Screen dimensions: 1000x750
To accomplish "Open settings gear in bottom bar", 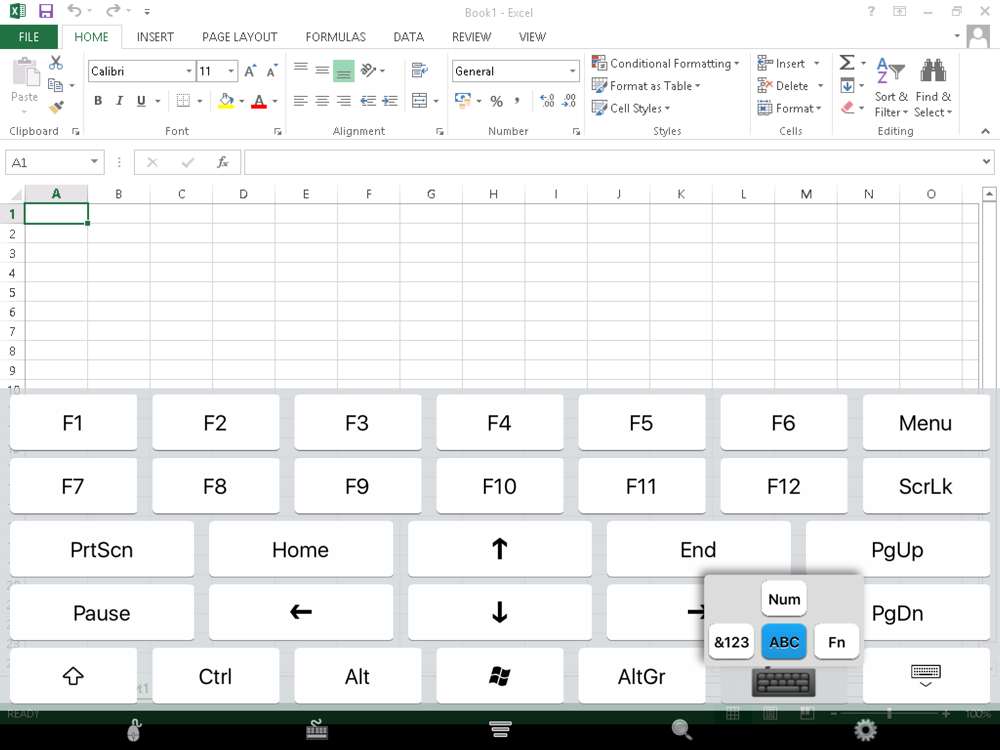I will [x=865, y=730].
